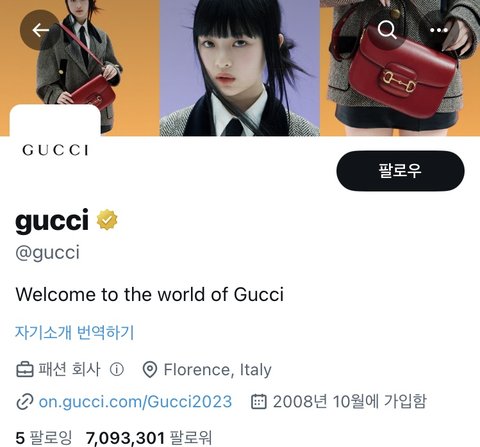The width and height of the screenshot is (480, 447).
Task: View the 5 팔로잉 list
Action: pos(44,438)
